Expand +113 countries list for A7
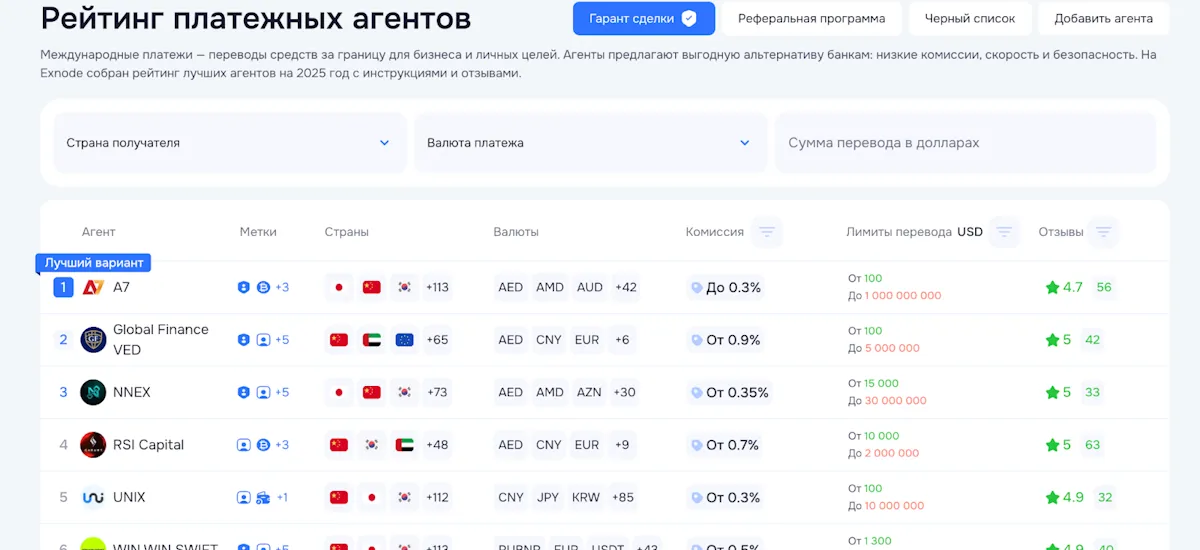 pos(437,287)
